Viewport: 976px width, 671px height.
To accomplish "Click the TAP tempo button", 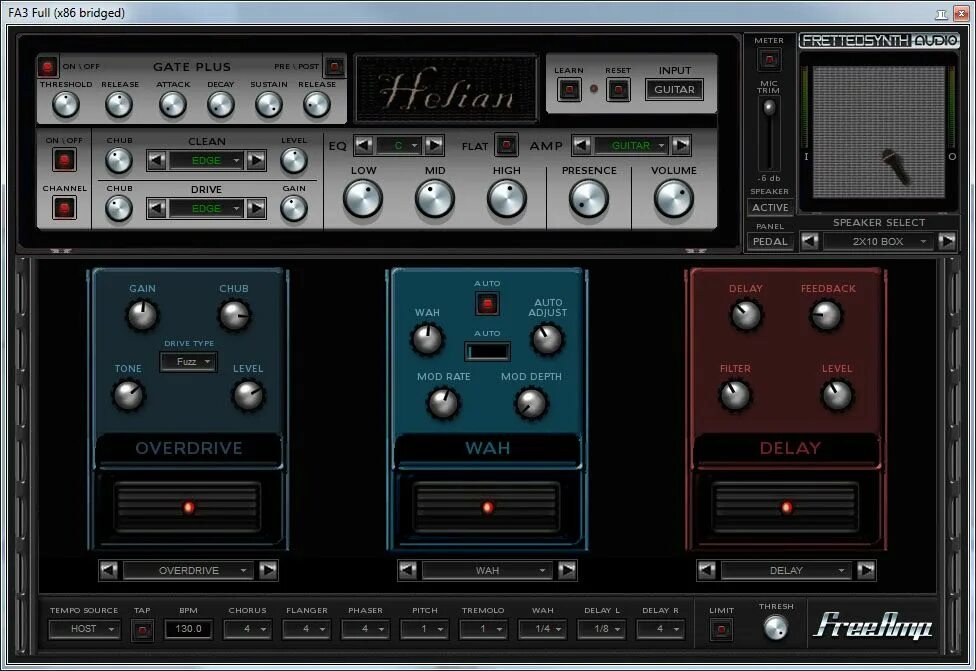I will tap(142, 630).
